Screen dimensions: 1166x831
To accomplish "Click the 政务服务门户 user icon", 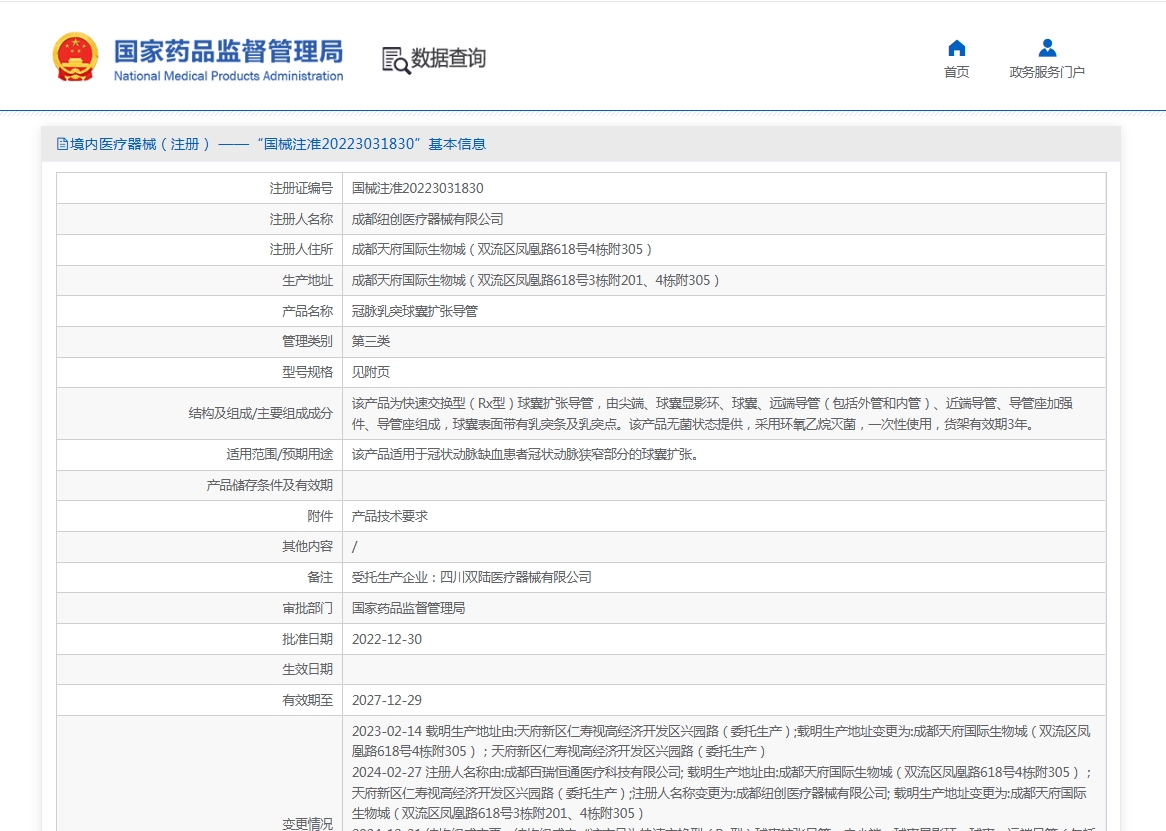I will click(1047, 48).
